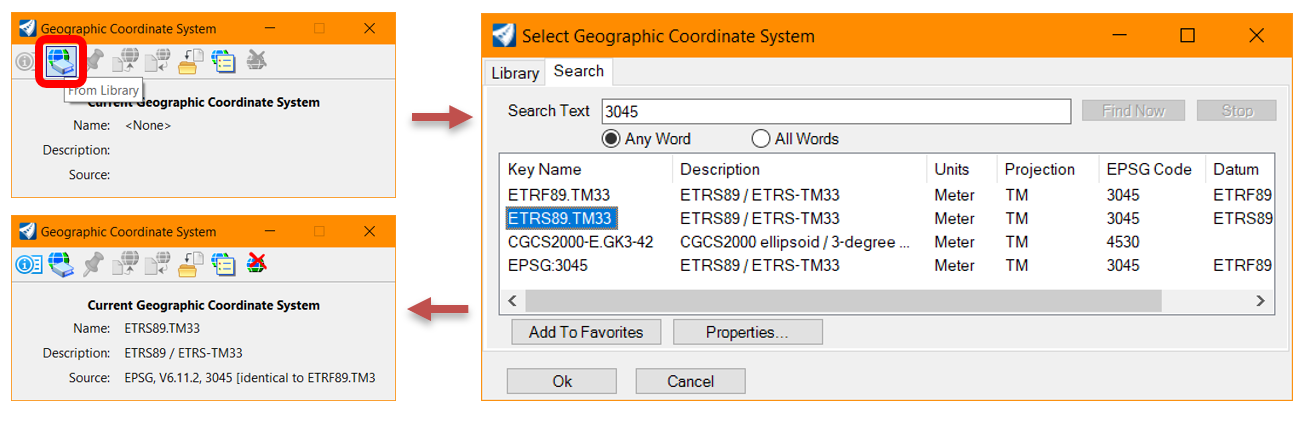Click the globe with list icon in the upper dialog
This screenshot has width=1304, height=421.
[x=222, y=61]
